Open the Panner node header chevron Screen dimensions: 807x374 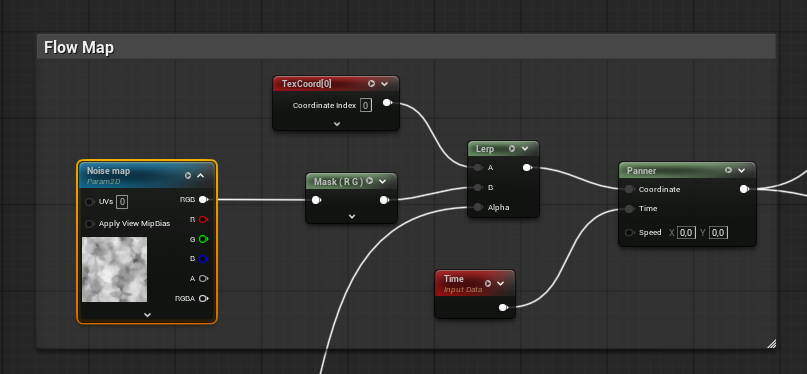[741, 170]
